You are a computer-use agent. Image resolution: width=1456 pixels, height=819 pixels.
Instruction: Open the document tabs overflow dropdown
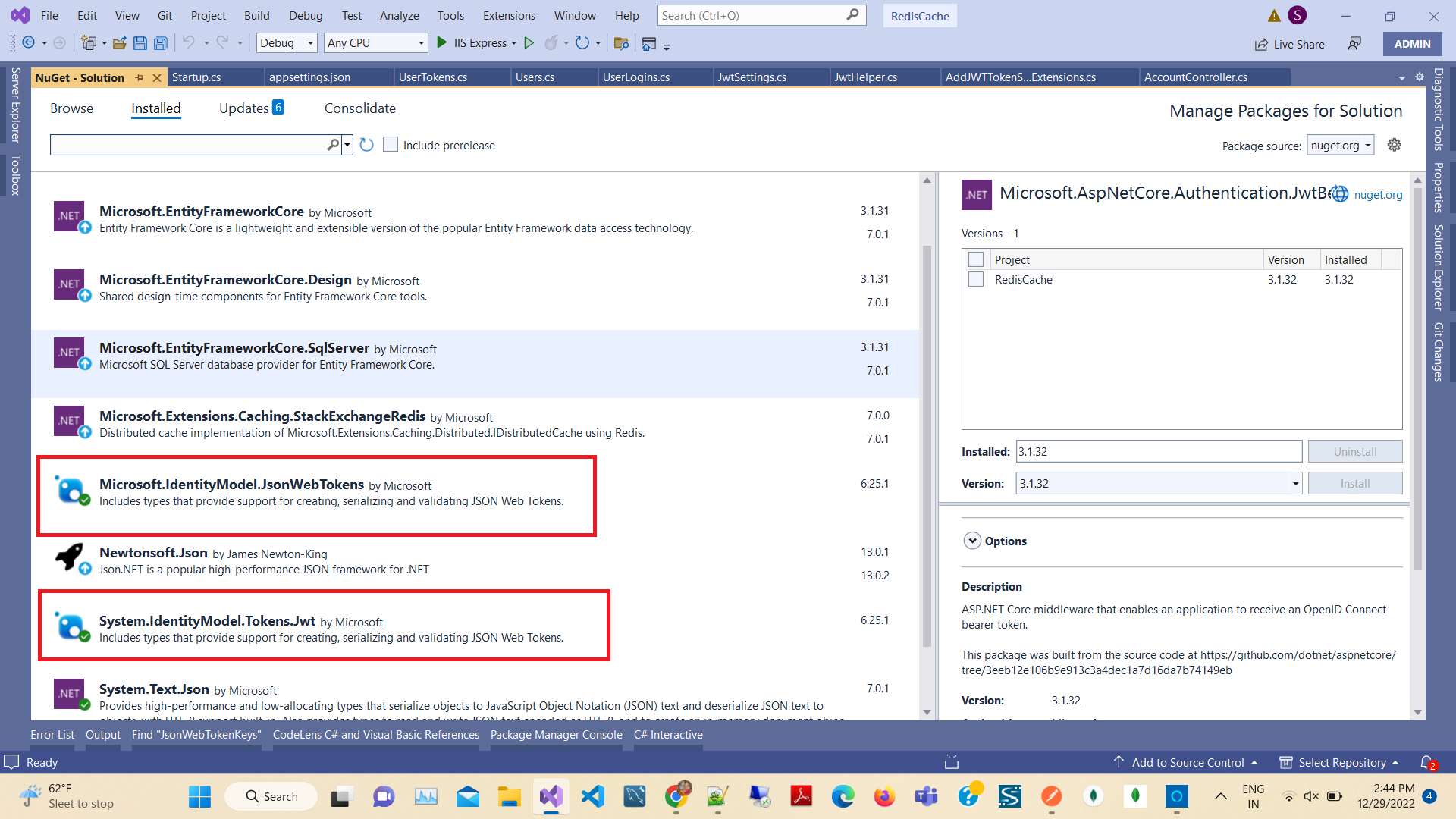(1402, 77)
